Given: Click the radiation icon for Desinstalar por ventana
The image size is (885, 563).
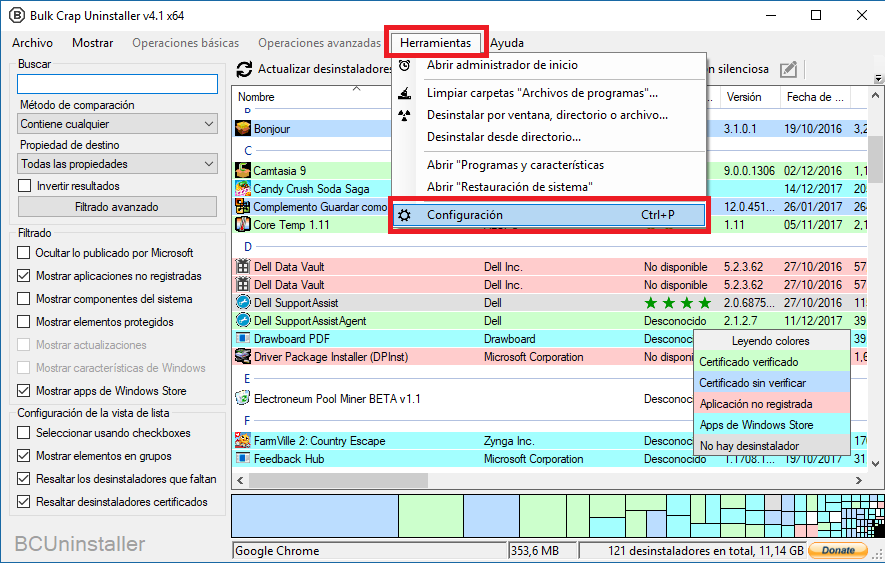Looking at the screenshot, I should click(x=404, y=115).
